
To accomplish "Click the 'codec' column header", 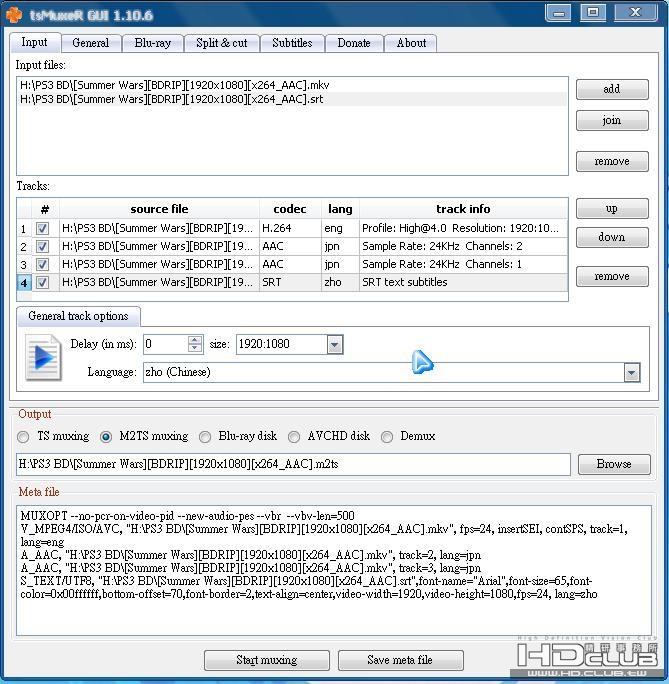I will (290, 209).
